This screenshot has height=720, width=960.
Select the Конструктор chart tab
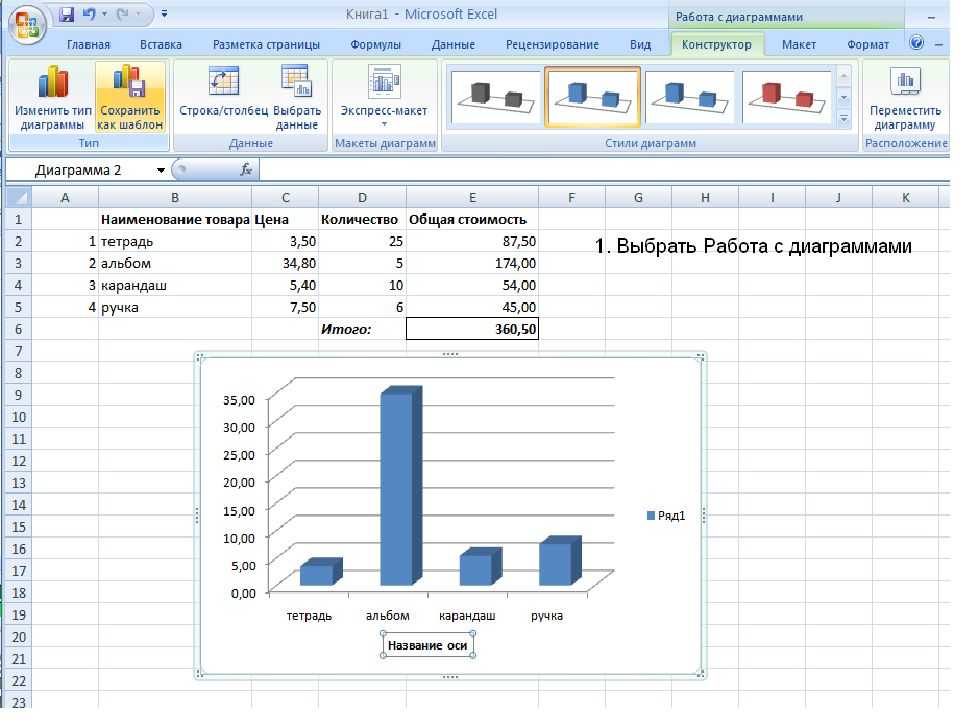coord(717,45)
